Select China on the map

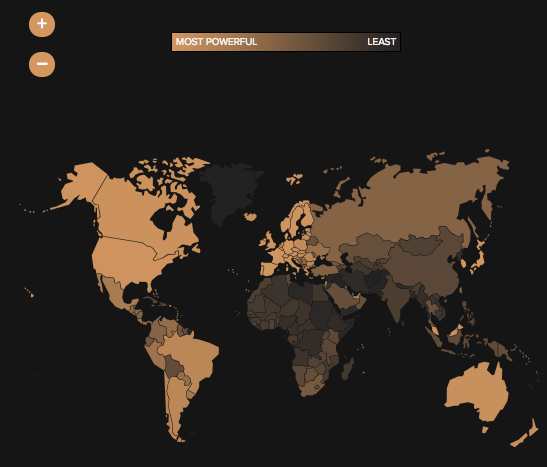[x=426, y=269]
